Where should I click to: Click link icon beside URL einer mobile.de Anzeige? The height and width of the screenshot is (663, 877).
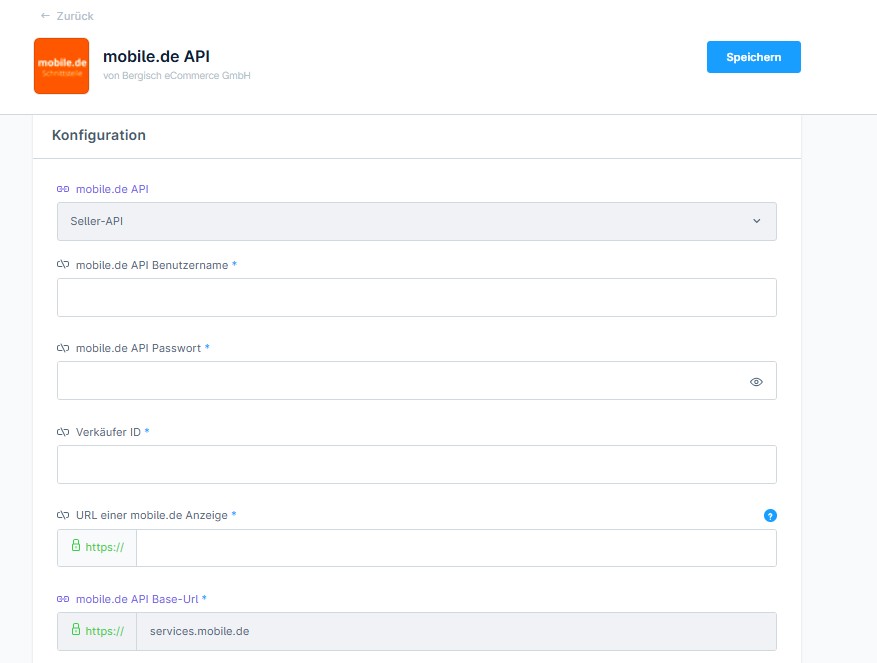tap(63, 515)
